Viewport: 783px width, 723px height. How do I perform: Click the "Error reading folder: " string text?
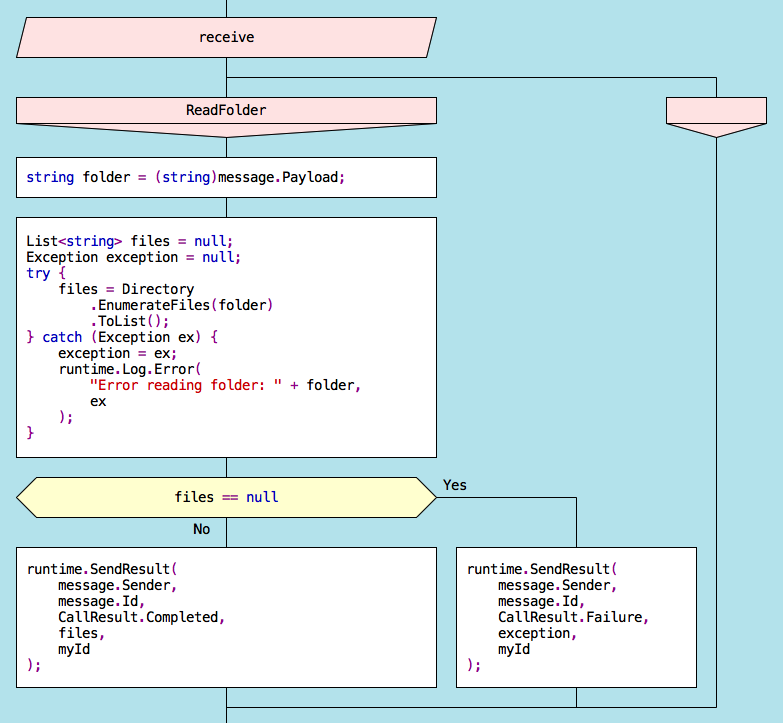[x=186, y=385]
